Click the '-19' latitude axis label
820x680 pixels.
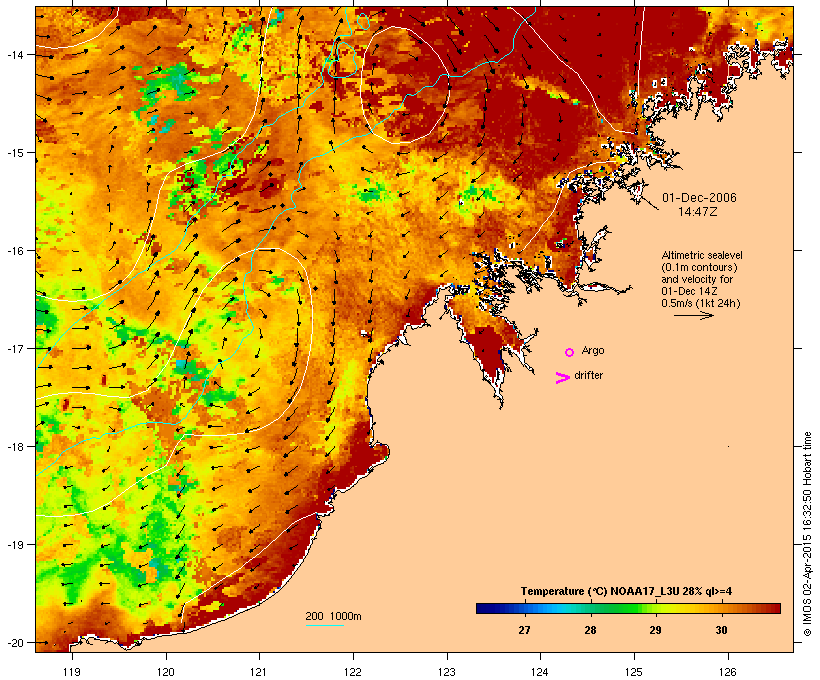point(14,545)
